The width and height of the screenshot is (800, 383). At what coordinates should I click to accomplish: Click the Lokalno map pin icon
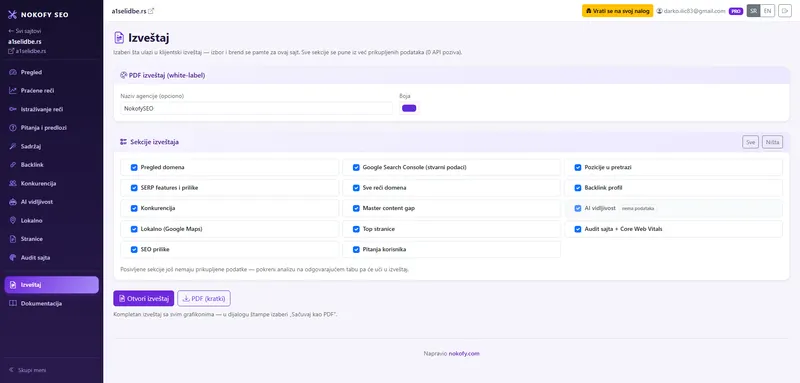pyautogui.click(x=13, y=220)
